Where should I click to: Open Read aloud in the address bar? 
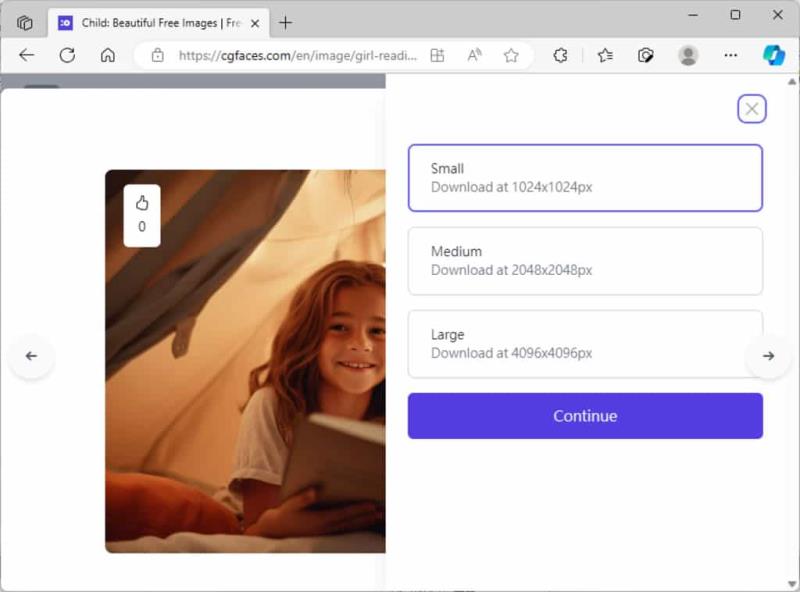[474, 55]
